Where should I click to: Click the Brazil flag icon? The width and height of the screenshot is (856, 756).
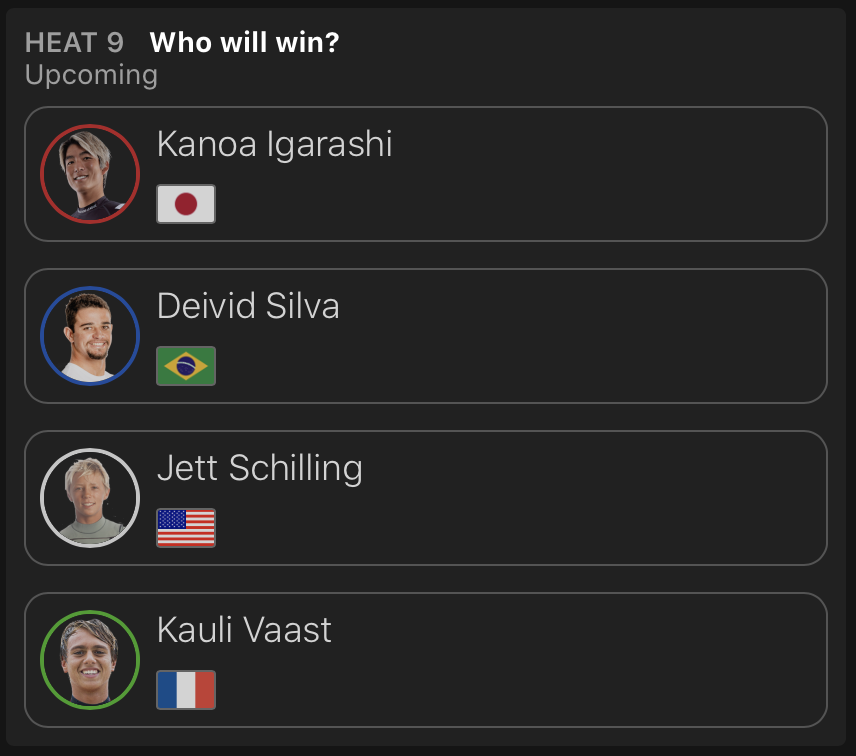pos(186,366)
